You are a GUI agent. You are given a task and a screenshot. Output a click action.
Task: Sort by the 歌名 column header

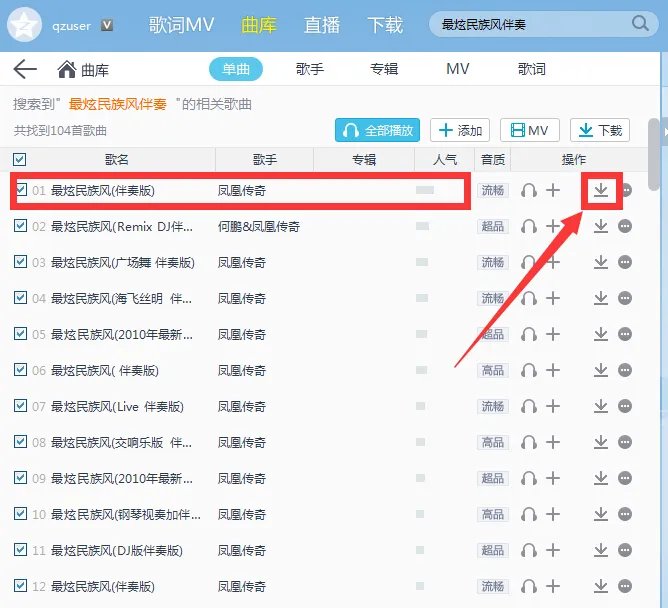pyautogui.click(x=116, y=160)
